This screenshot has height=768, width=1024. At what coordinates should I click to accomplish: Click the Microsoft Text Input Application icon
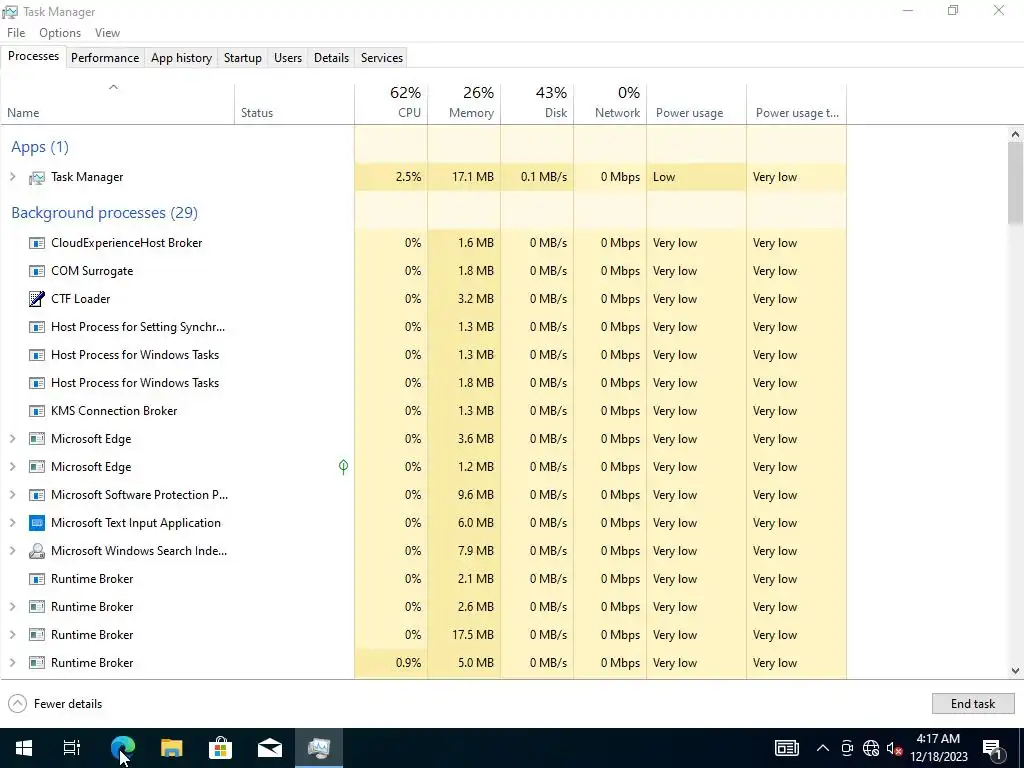37,523
